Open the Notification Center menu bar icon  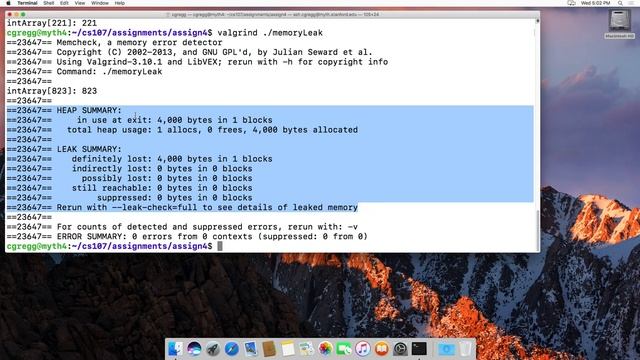[x=632, y=3]
